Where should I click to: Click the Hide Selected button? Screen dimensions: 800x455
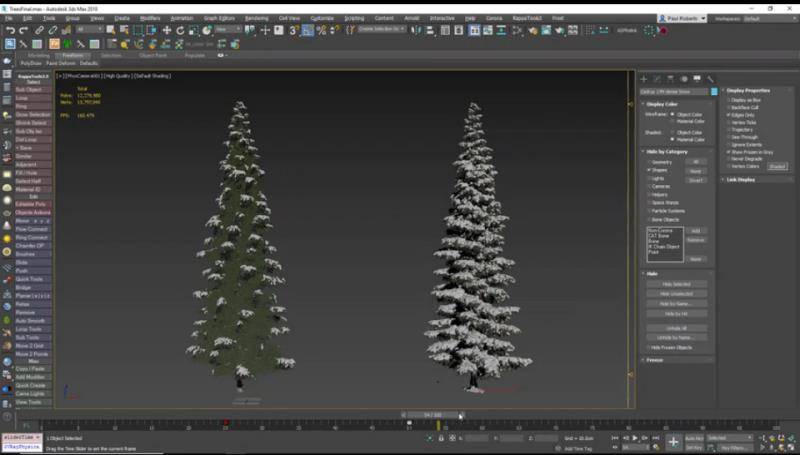[x=677, y=284]
